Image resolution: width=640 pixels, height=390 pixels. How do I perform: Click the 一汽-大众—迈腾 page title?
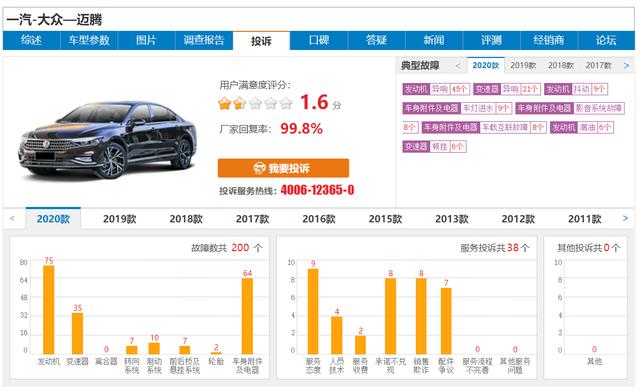click(x=54, y=20)
